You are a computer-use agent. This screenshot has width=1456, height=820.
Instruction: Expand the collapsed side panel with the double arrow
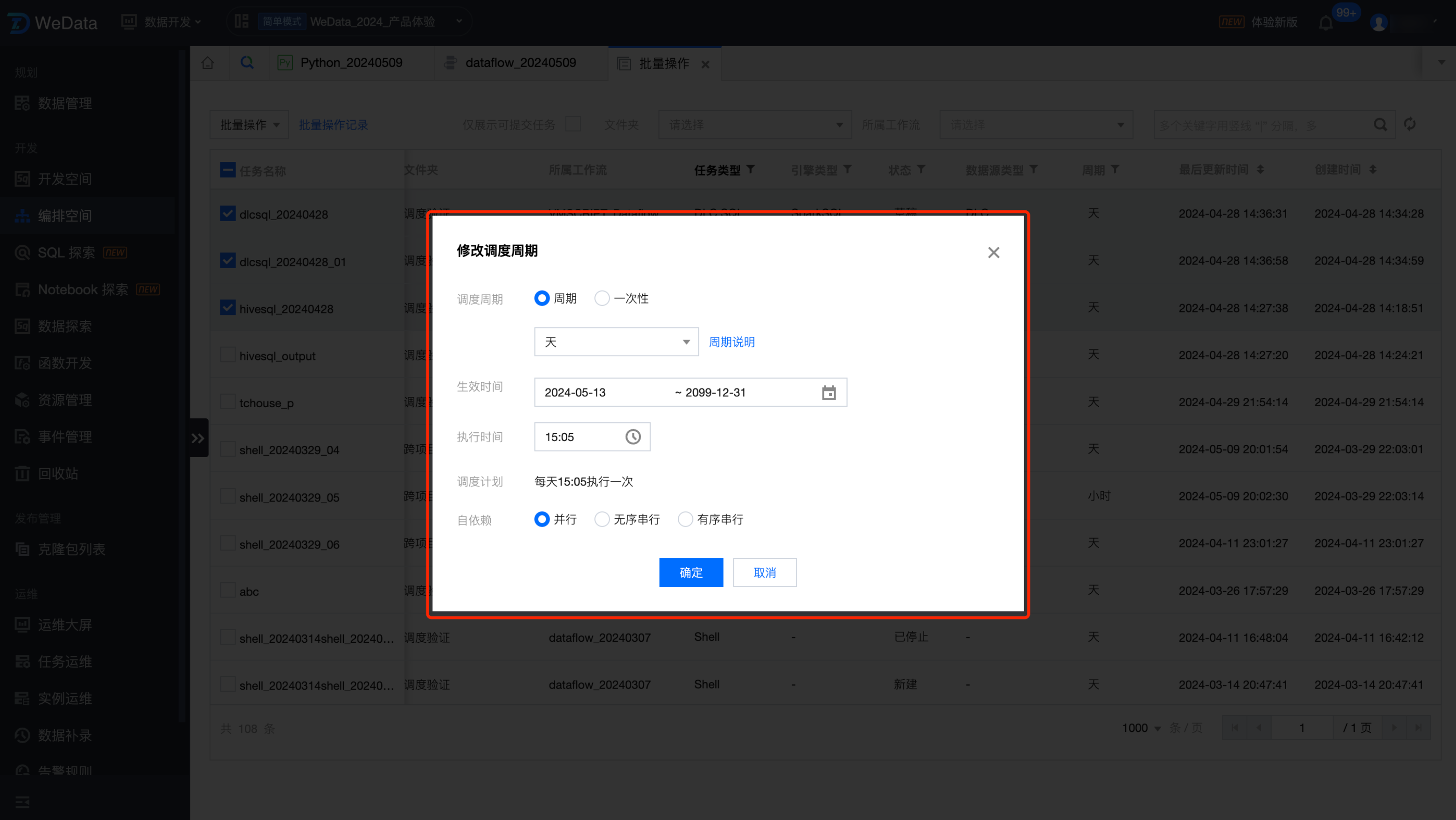[x=198, y=438]
